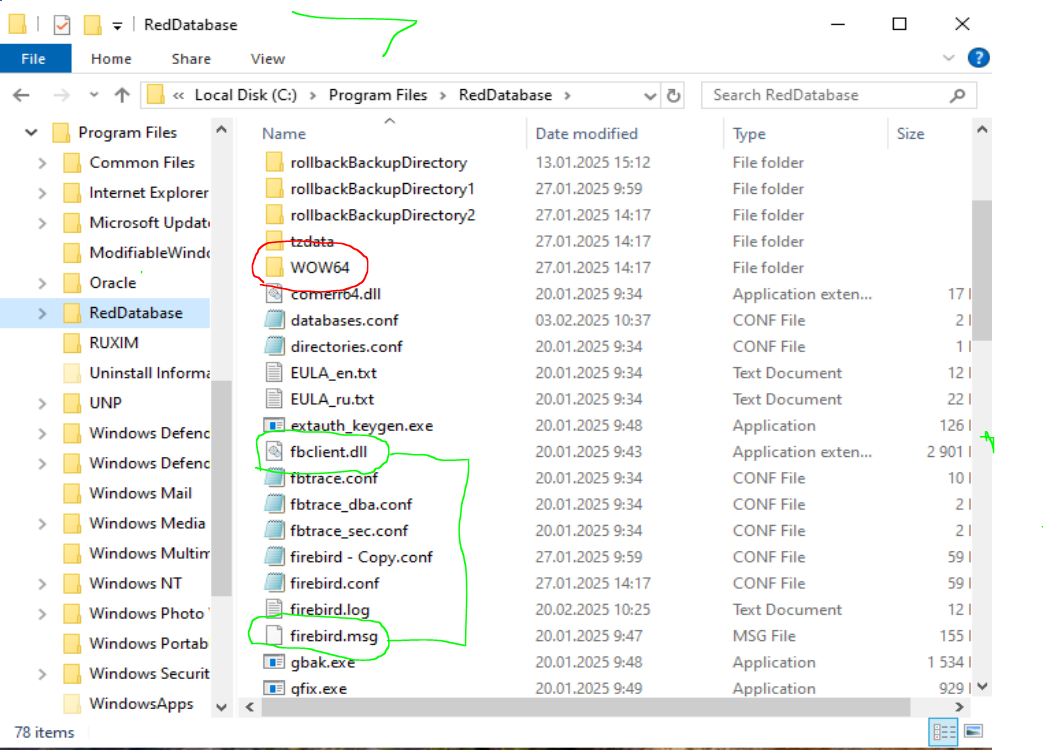Select the gbak.exe application icon

[274, 662]
